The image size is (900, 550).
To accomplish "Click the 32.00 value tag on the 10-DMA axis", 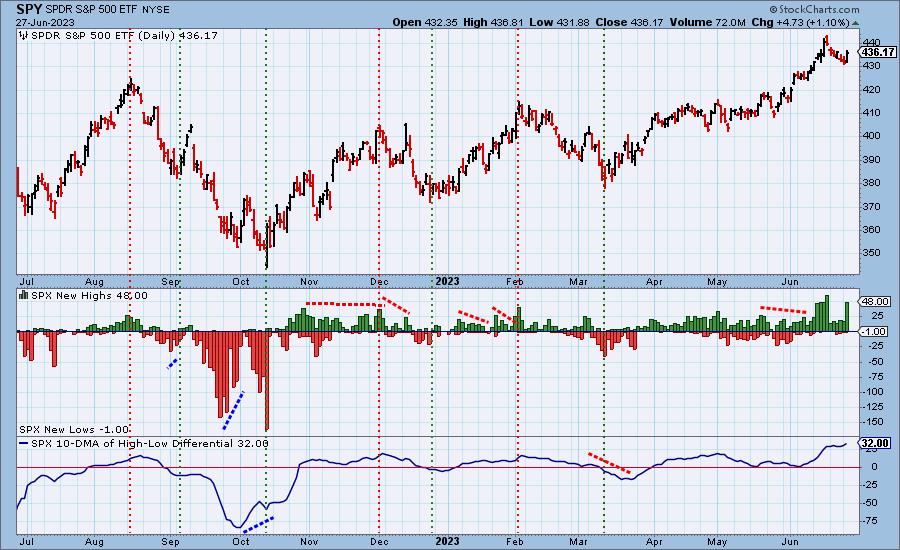I will tap(876, 443).
